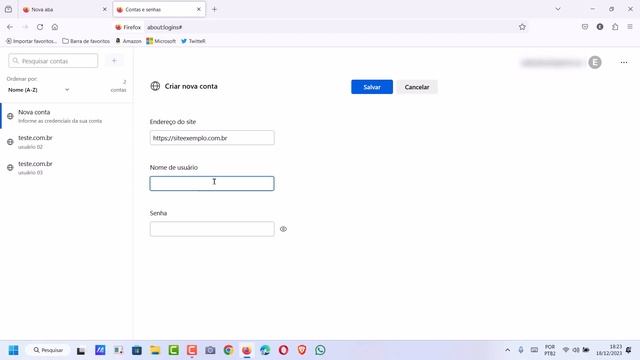
Task: Select teste.com.br usuário 02 entry
Action: click(x=67, y=142)
